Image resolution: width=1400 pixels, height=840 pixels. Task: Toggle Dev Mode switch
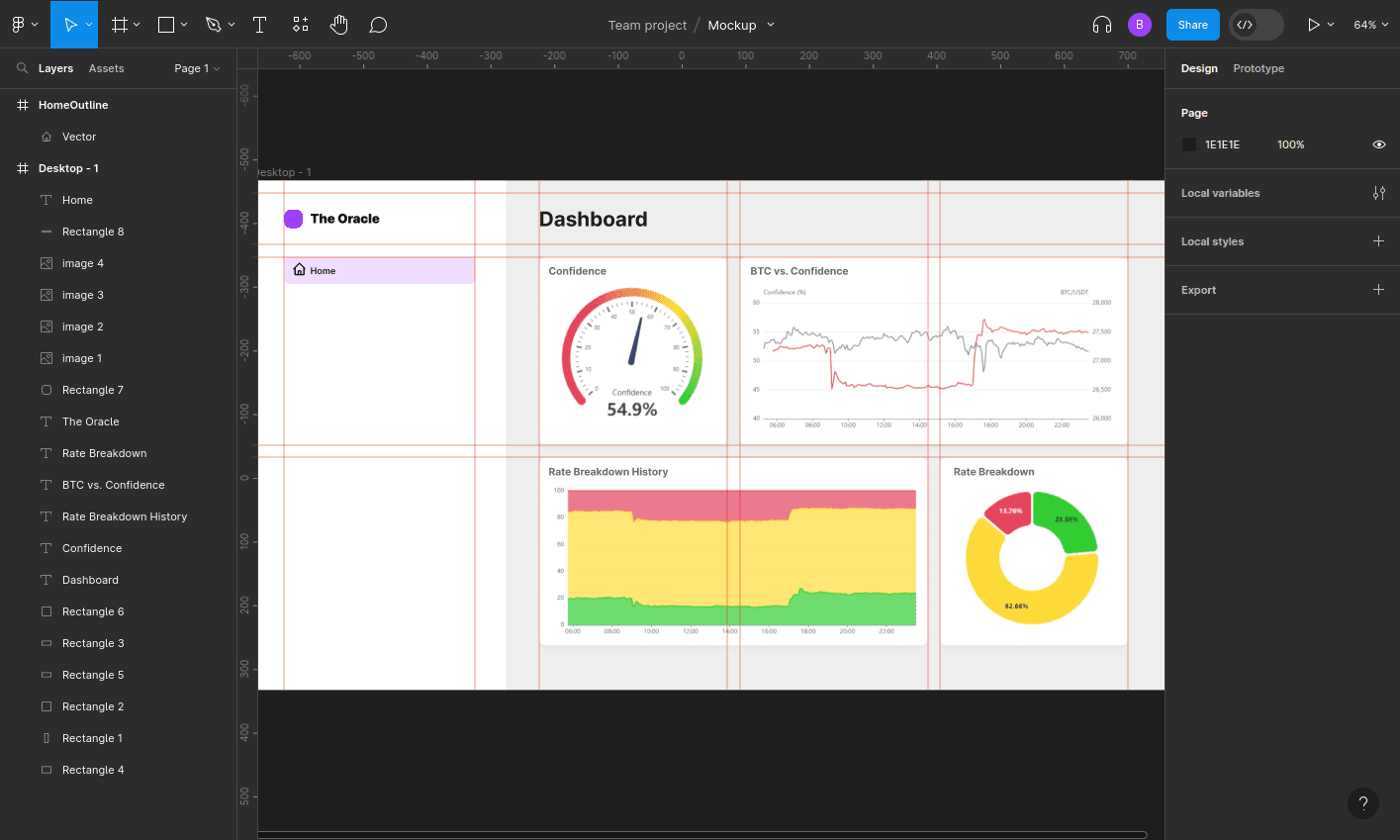pyautogui.click(x=1256, y=25)
